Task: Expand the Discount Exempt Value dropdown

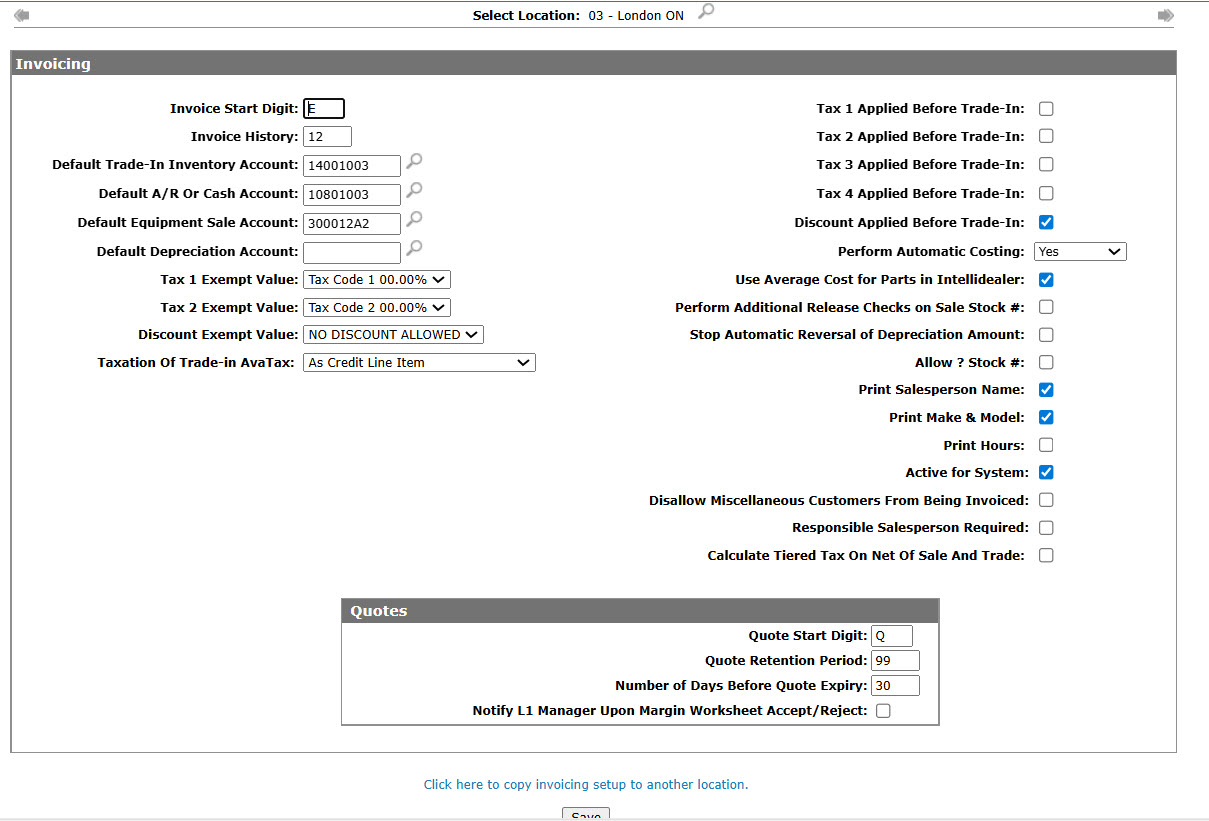Action: pos(393,335)
